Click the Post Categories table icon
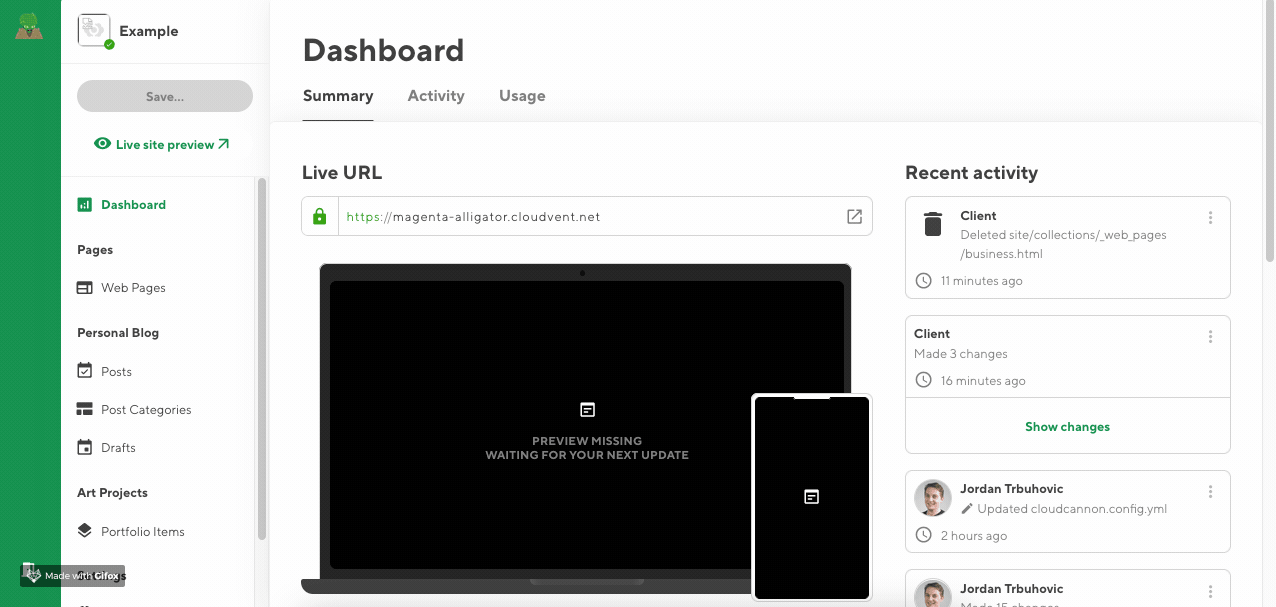 (84, 409)
